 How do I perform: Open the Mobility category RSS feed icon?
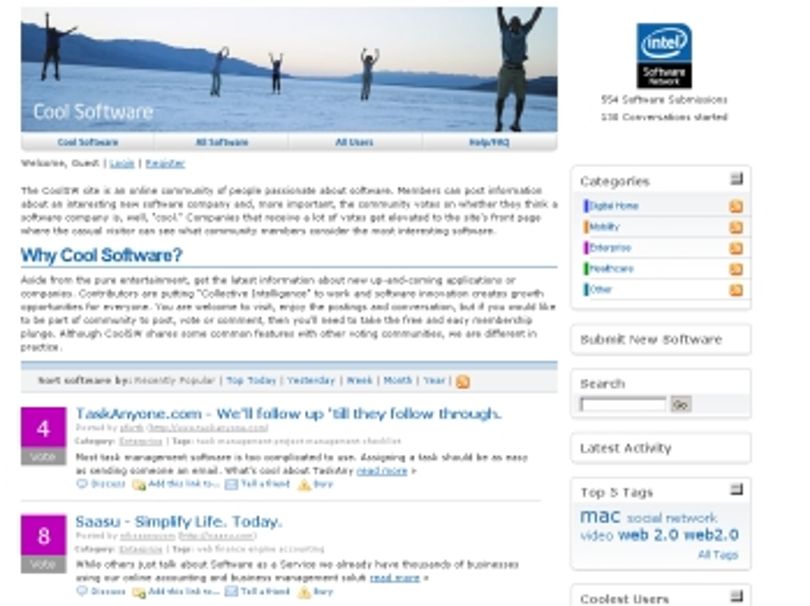pyautogui.click(x=736, y=227)
